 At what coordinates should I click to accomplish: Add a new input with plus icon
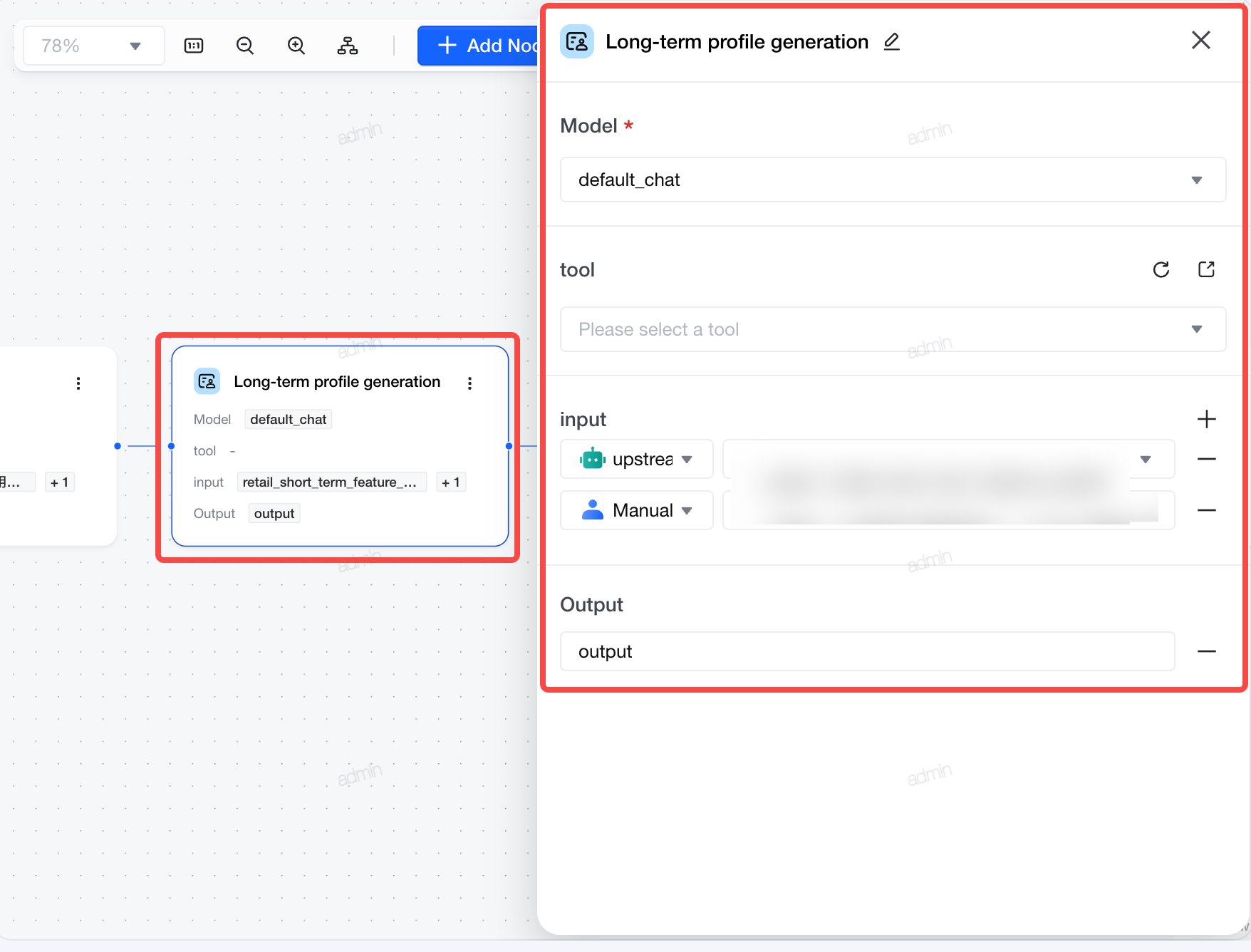click(1206, 419)
